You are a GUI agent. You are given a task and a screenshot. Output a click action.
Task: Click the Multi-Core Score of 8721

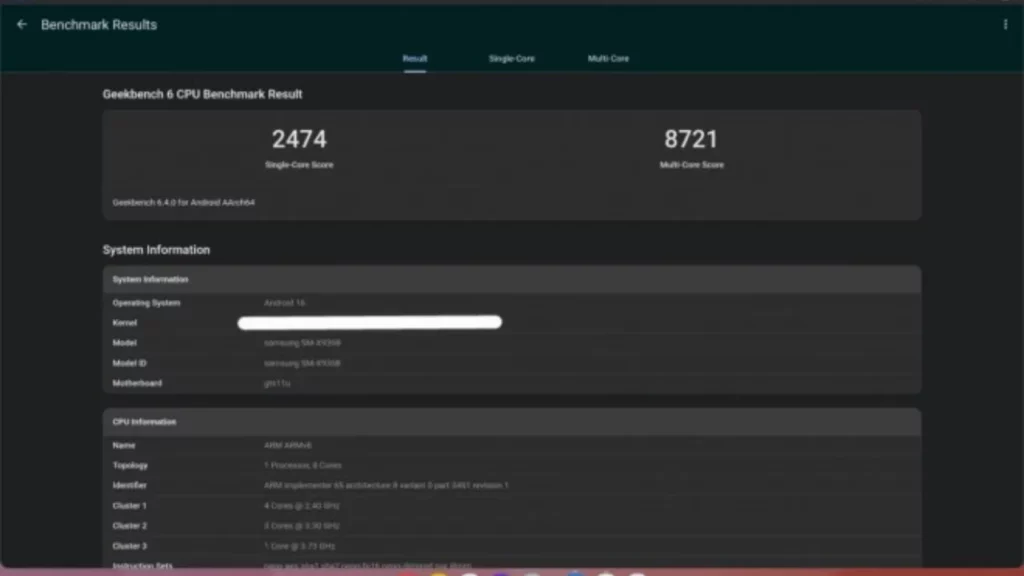tap(692, 139)
